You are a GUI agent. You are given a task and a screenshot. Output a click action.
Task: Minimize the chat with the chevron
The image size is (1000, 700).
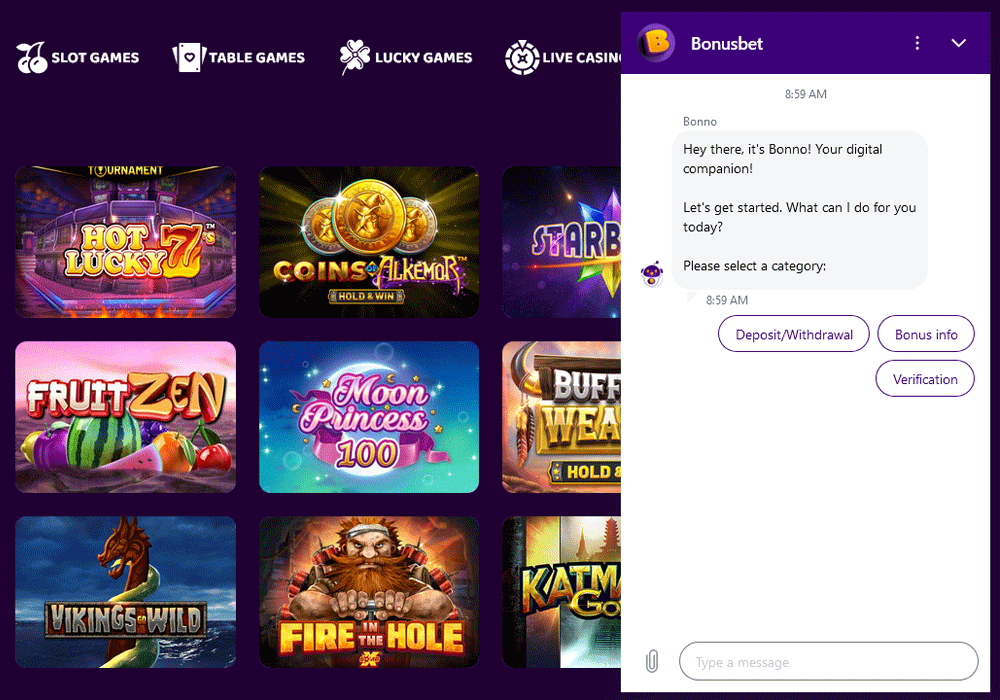(959, 43)
